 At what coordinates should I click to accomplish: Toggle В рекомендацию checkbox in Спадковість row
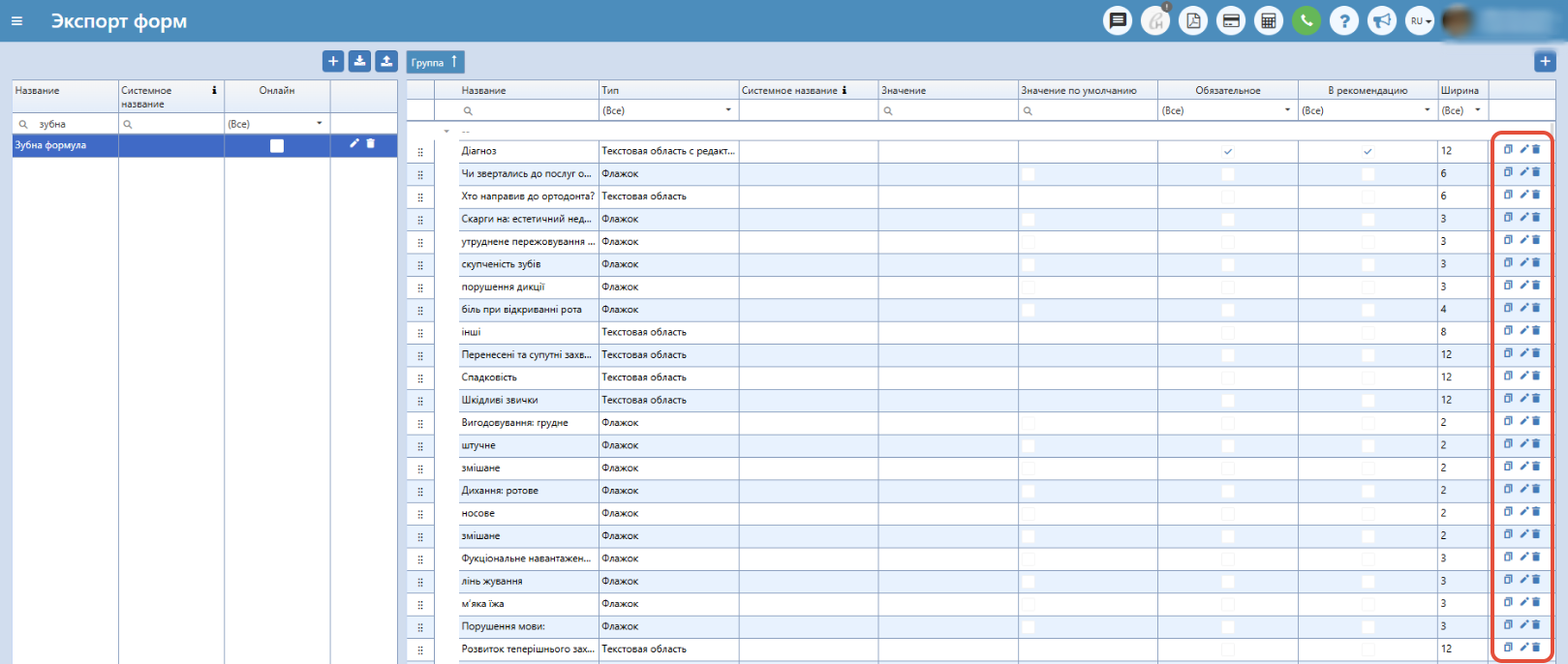1368,377
